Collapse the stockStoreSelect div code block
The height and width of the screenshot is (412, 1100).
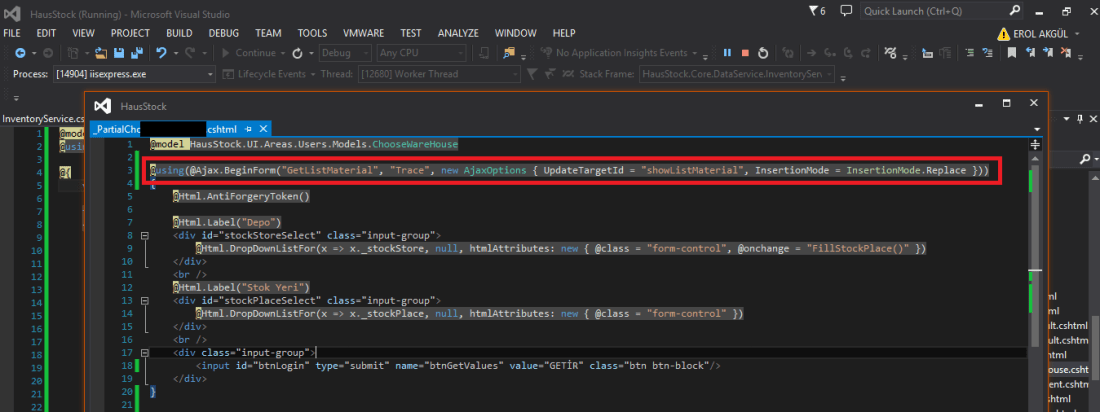coord(145,236)
